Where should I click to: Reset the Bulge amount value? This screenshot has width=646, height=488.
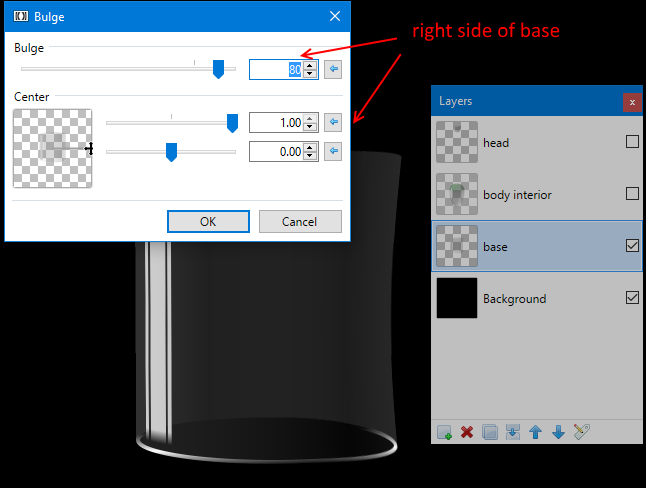tap(333, 69)
